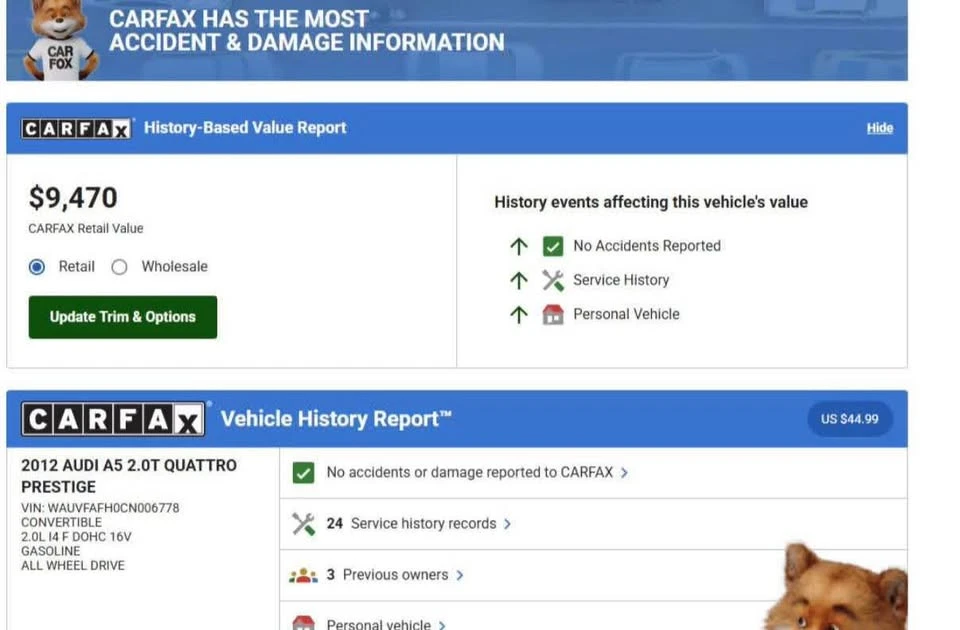Click the fox image at the bottom right
The height and width of the screenshot is (630, 960).
pos(836,587)
